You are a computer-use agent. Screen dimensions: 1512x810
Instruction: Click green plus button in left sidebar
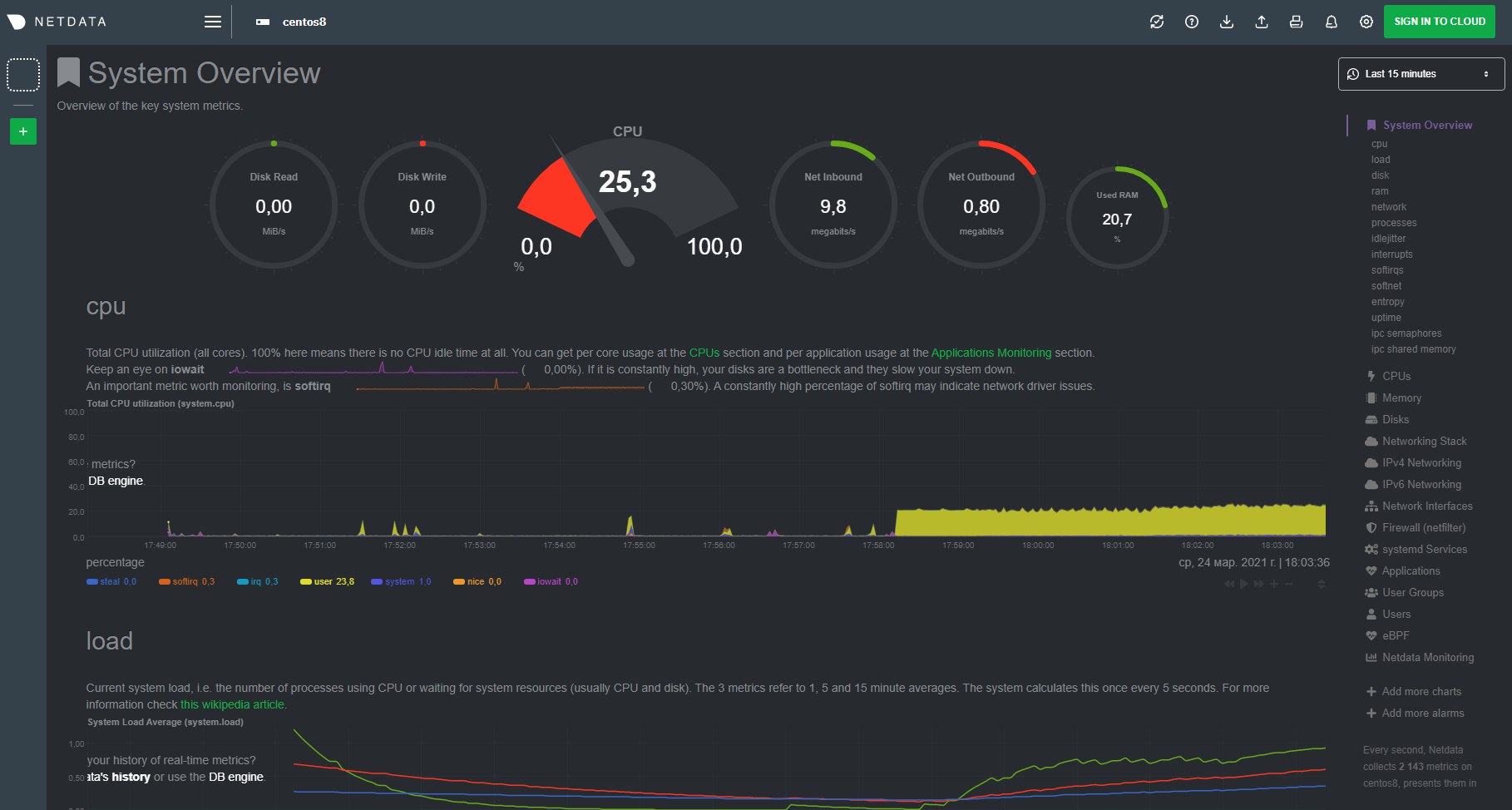pos(23,131)
